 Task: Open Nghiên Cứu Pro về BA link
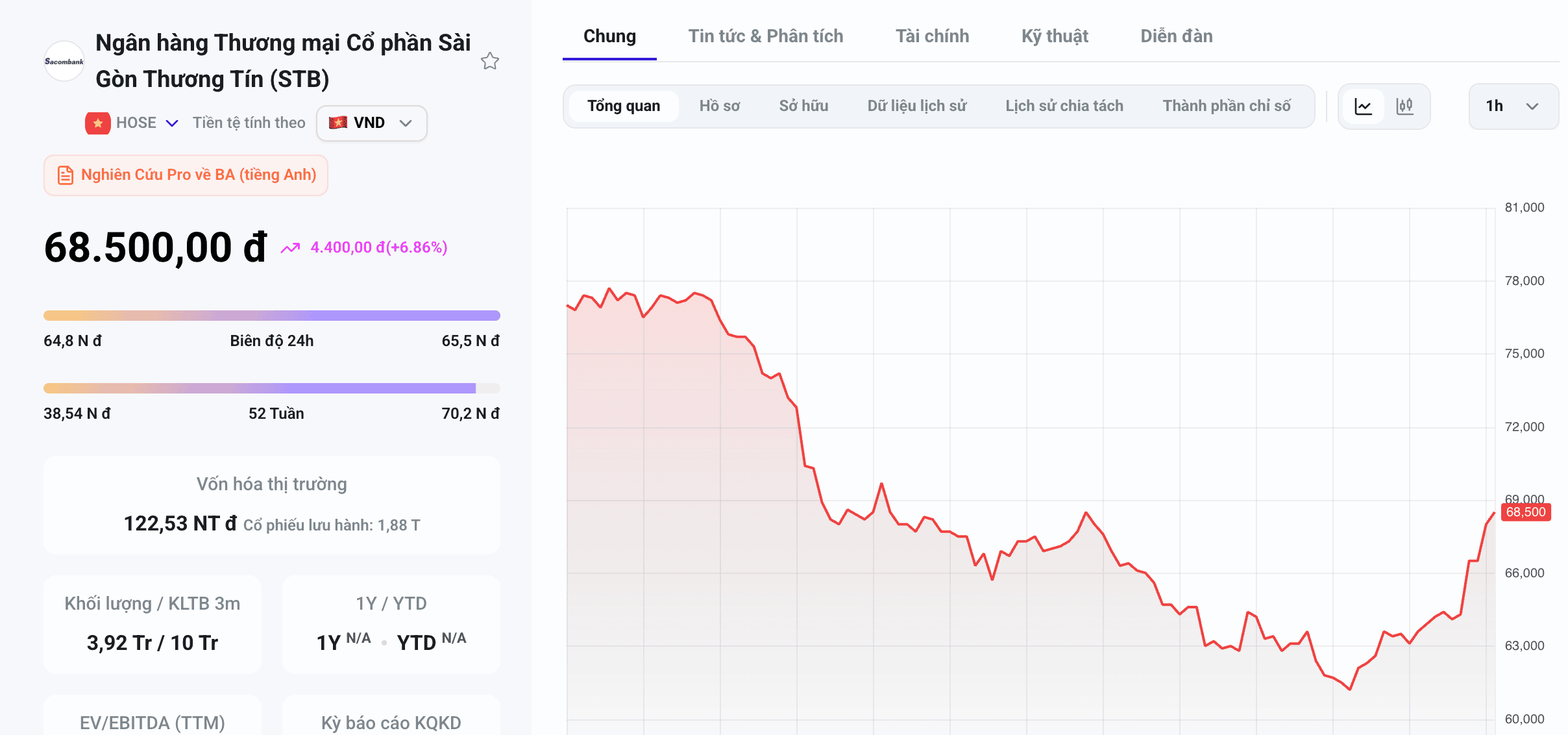186,175
